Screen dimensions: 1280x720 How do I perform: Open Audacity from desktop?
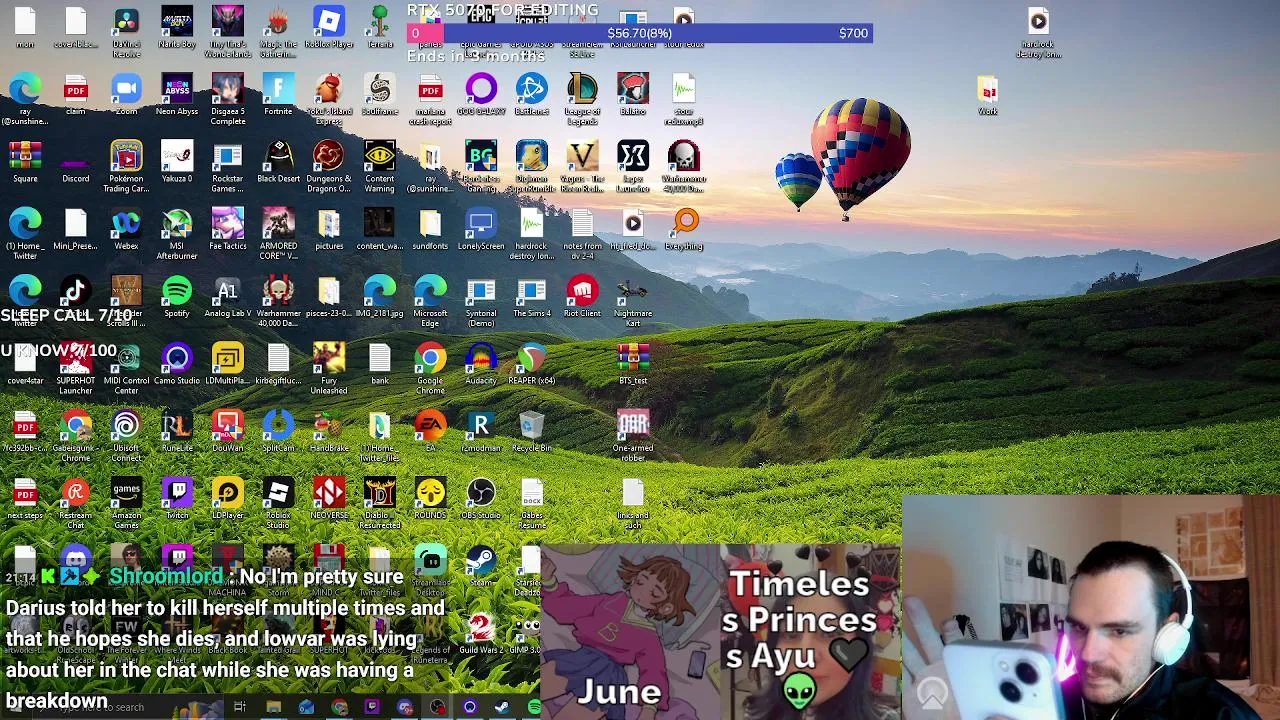pyautogui.click(x=481, y=359)
